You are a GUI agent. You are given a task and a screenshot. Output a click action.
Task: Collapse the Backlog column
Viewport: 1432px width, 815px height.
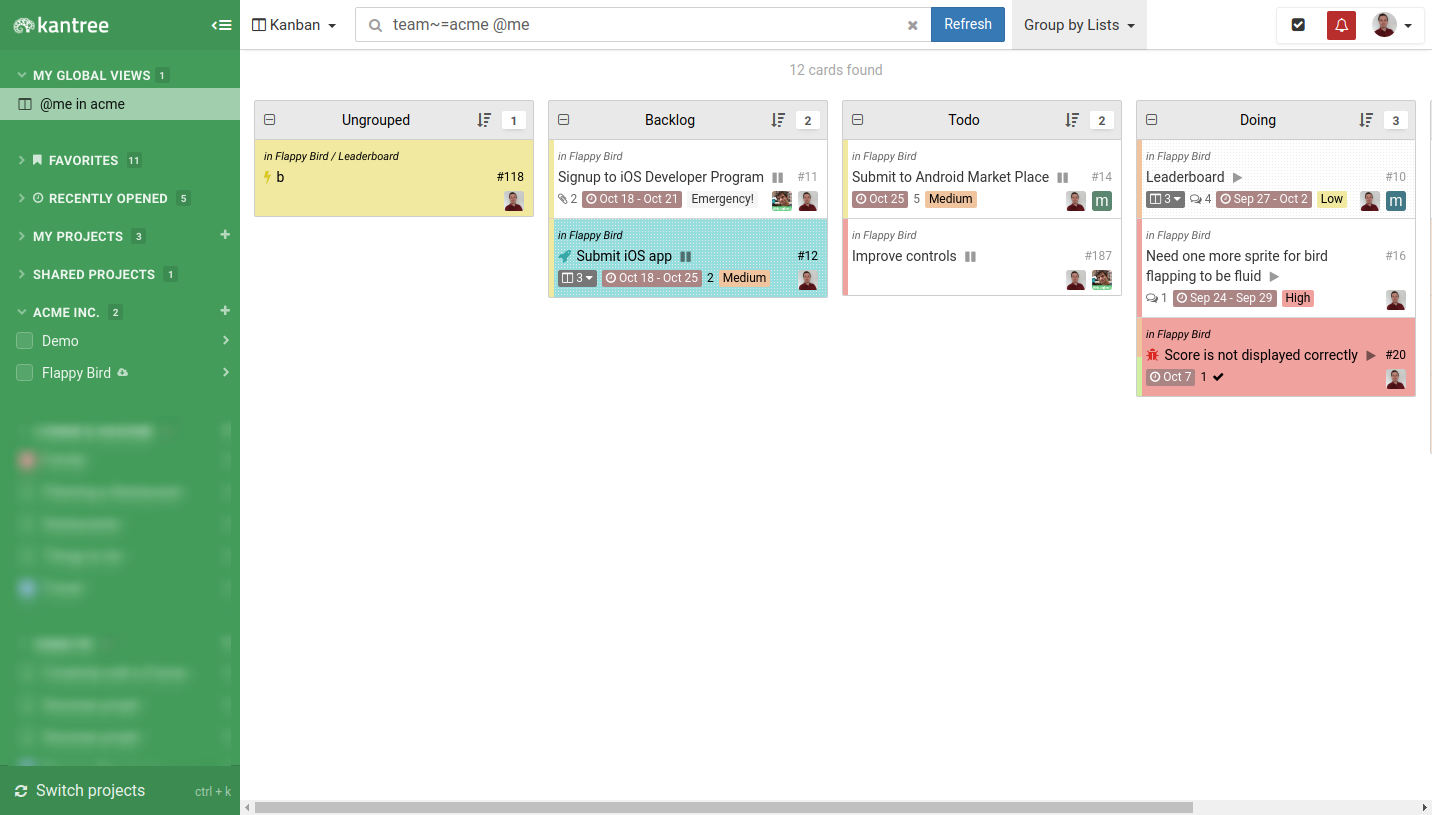pyautogui.click(x=564, y=120)
